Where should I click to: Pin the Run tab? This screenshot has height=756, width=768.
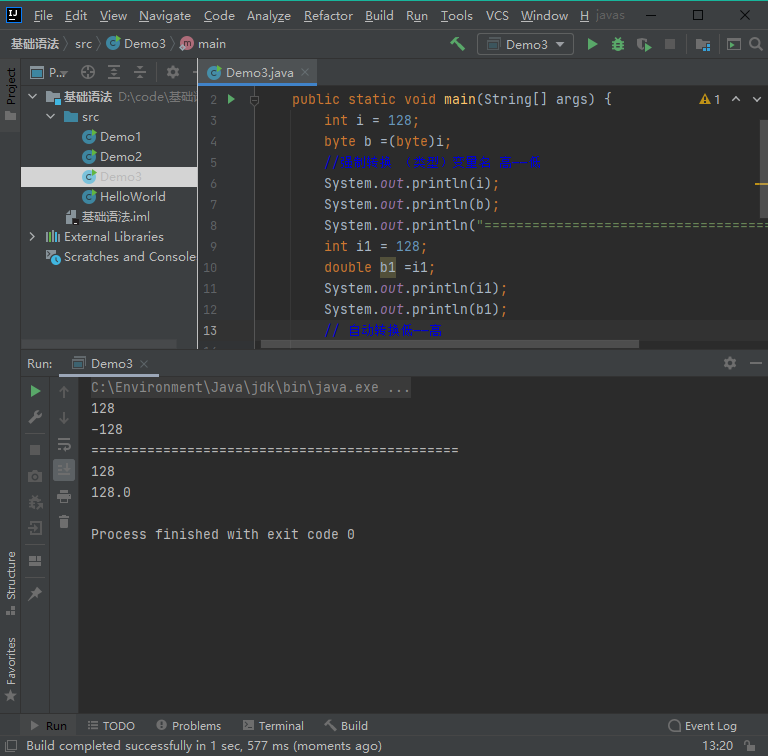click(x=35, y=593)
